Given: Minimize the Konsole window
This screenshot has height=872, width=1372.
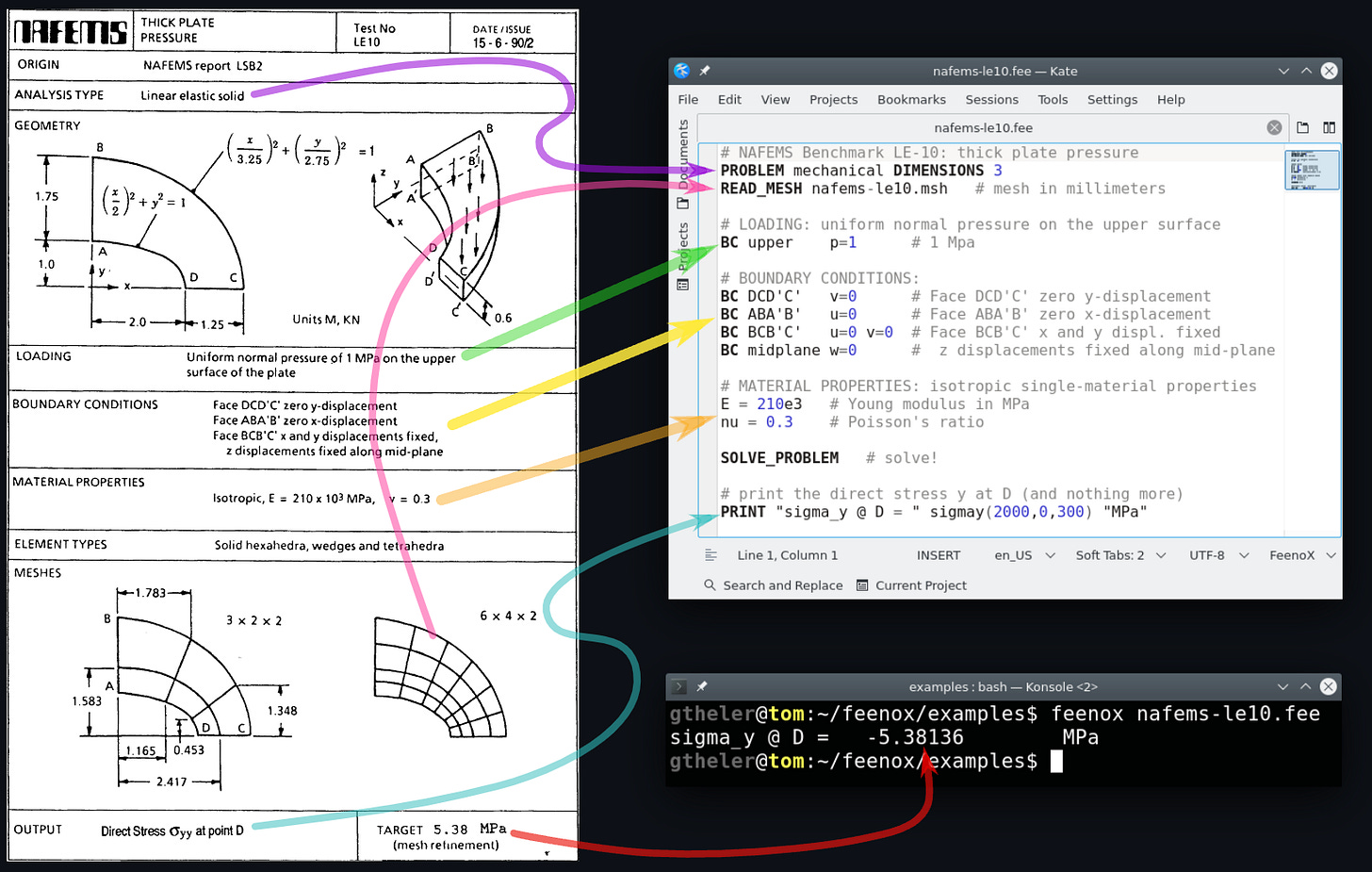Looking at the screenshot, I should (x=1282, y=686).
